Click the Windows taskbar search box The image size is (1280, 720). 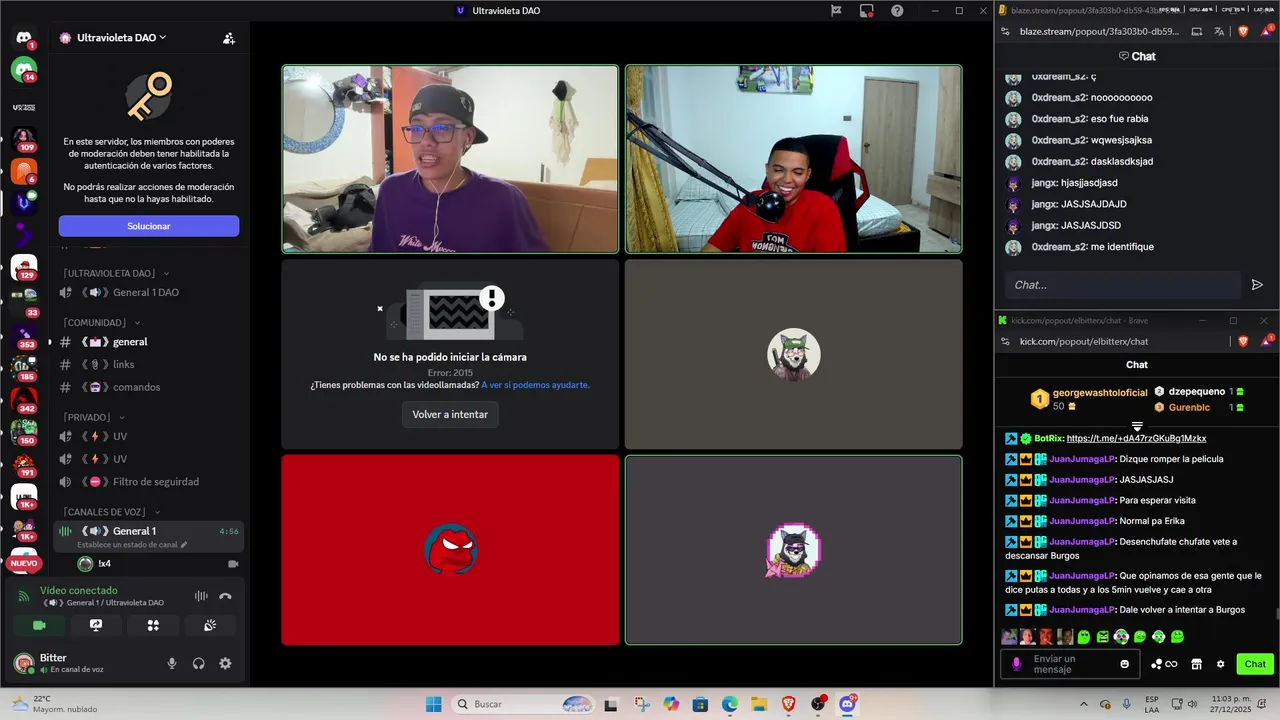[x=523, y=704]
